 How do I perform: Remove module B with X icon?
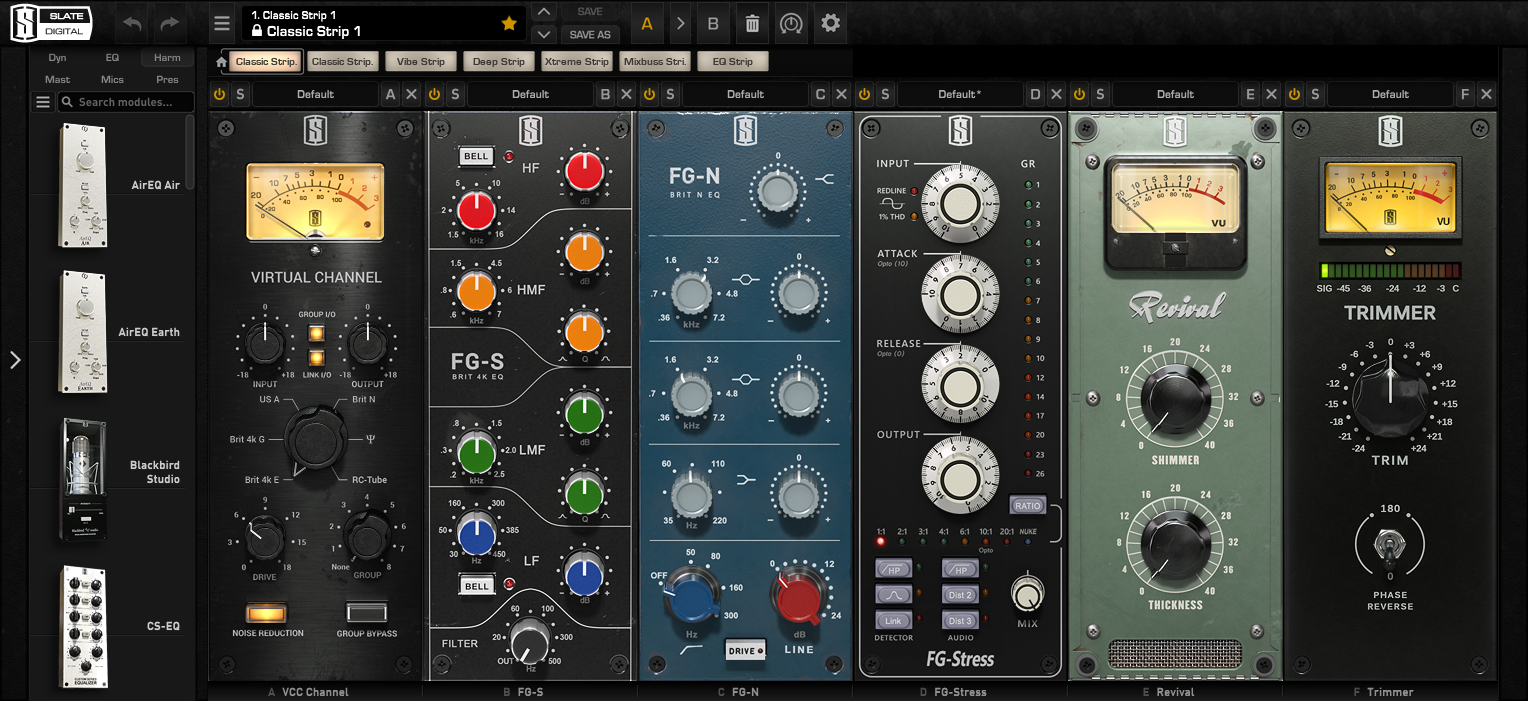coord(626,94)
